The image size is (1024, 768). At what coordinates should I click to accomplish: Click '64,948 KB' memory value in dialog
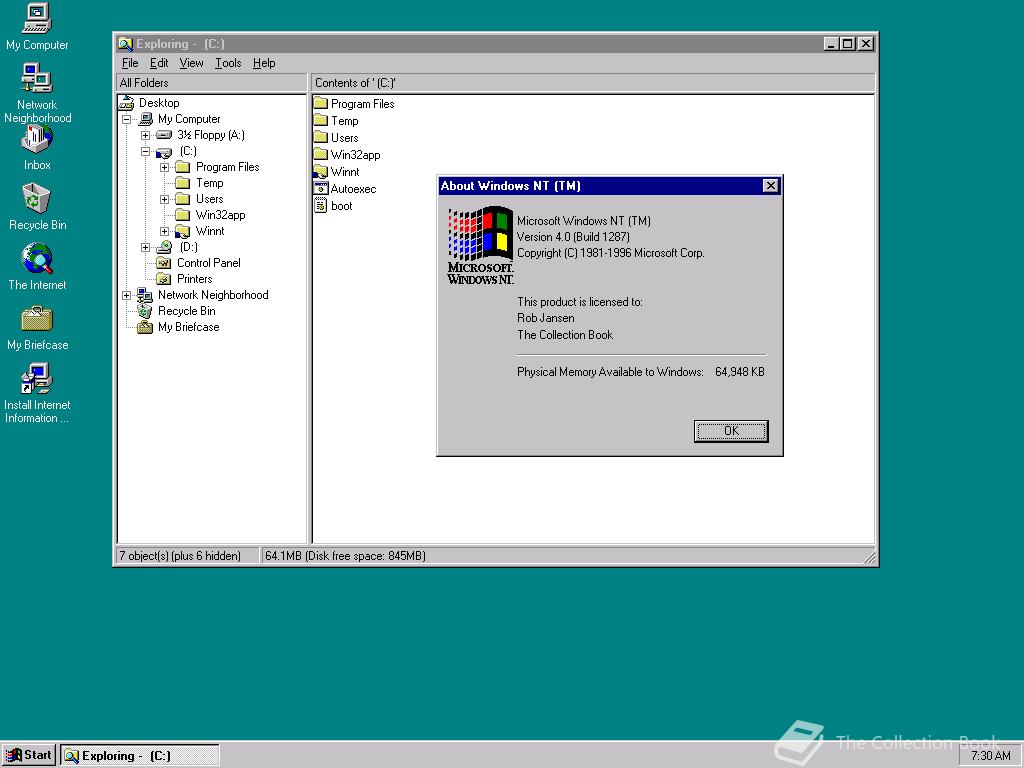point(739,372)
